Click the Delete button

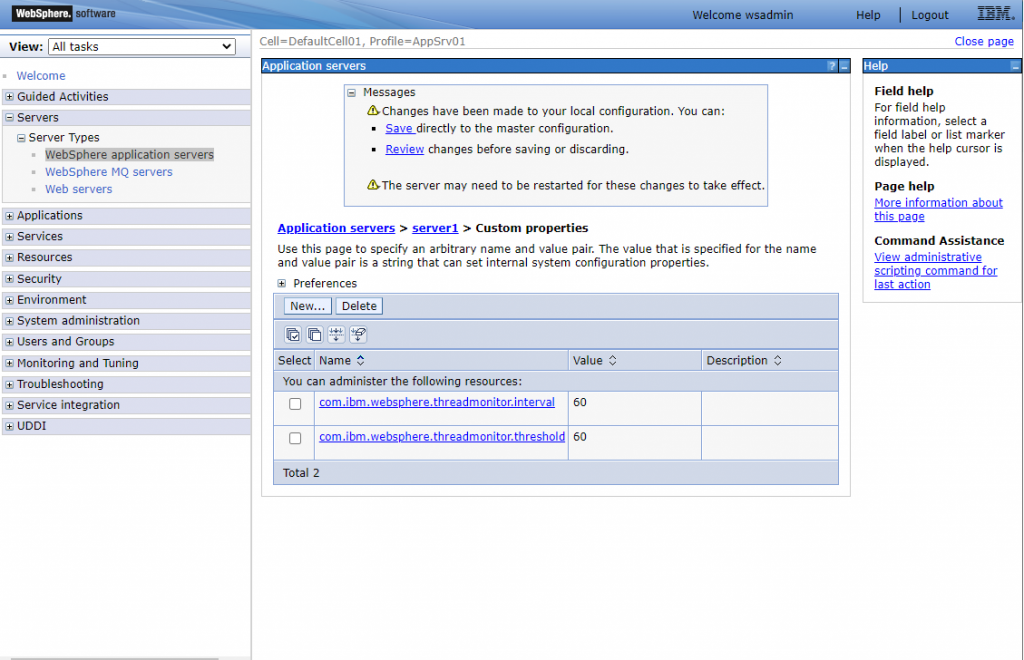[x=359, y=306]
